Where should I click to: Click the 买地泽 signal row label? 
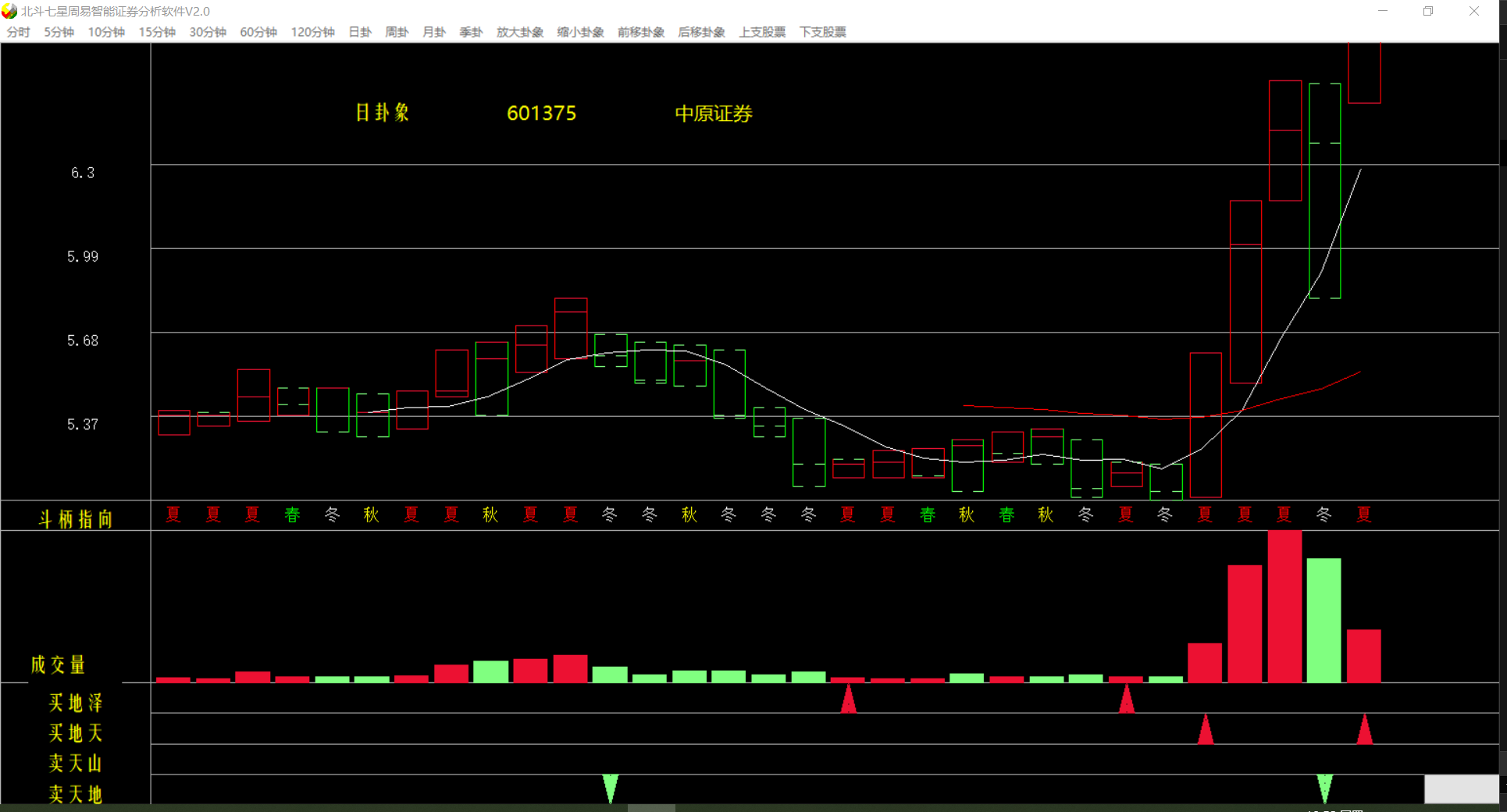coord(76,703)
